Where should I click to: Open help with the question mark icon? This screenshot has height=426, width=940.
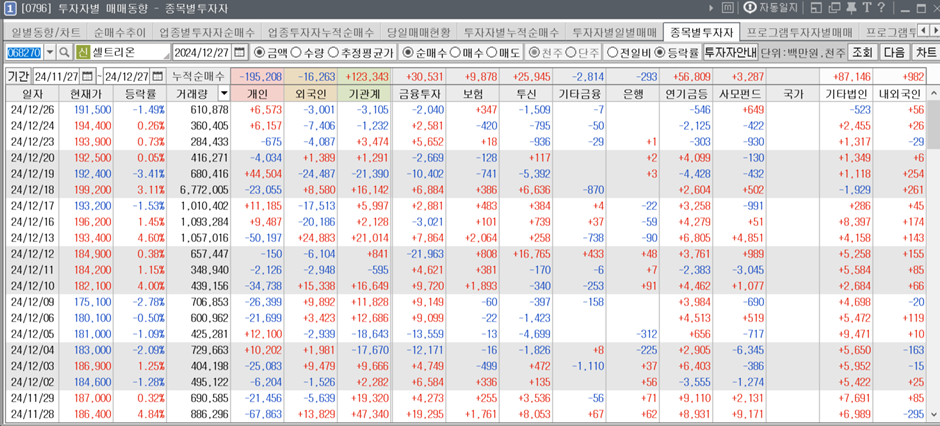(880, 9)
